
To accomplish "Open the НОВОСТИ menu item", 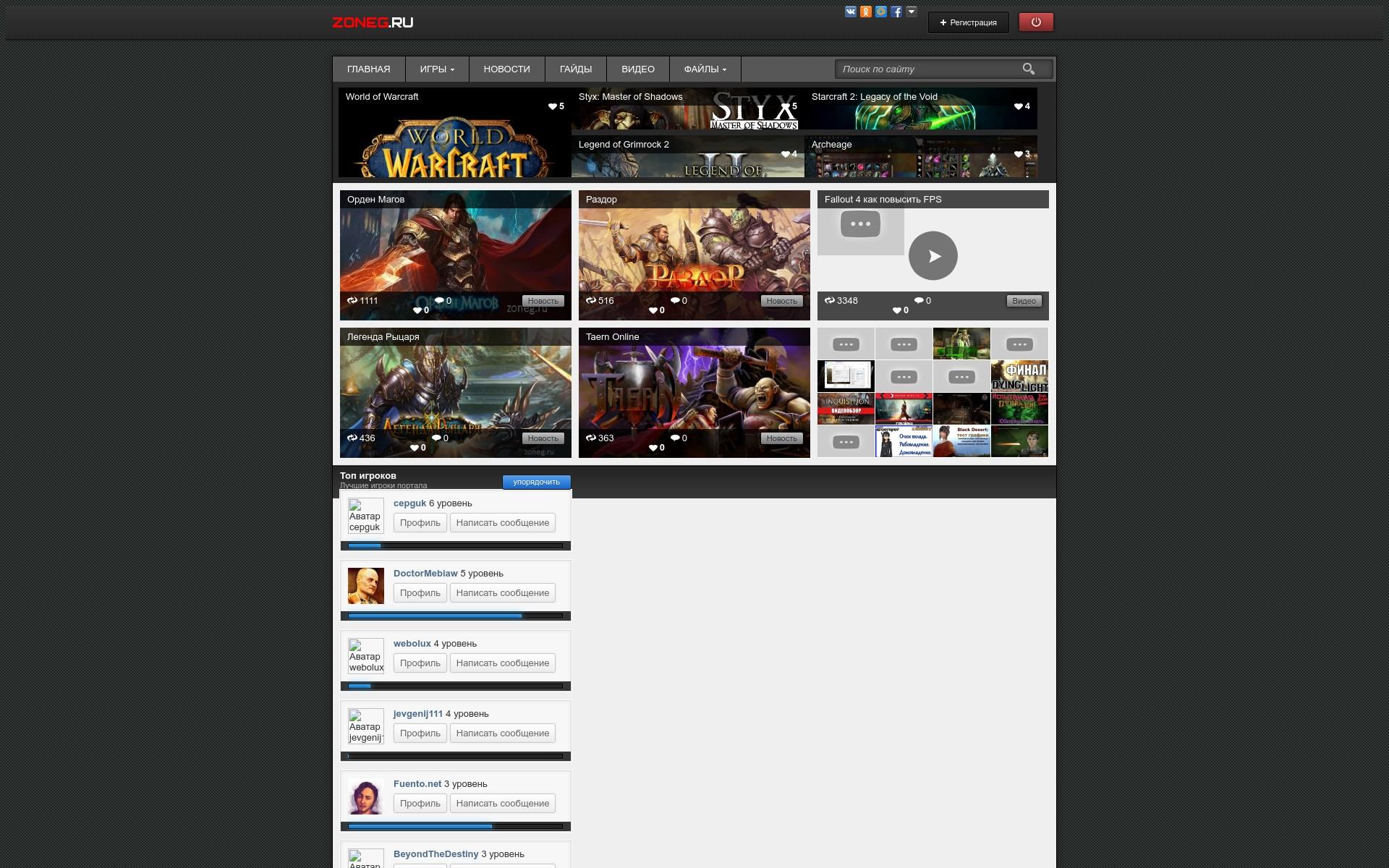I will 506,69.
